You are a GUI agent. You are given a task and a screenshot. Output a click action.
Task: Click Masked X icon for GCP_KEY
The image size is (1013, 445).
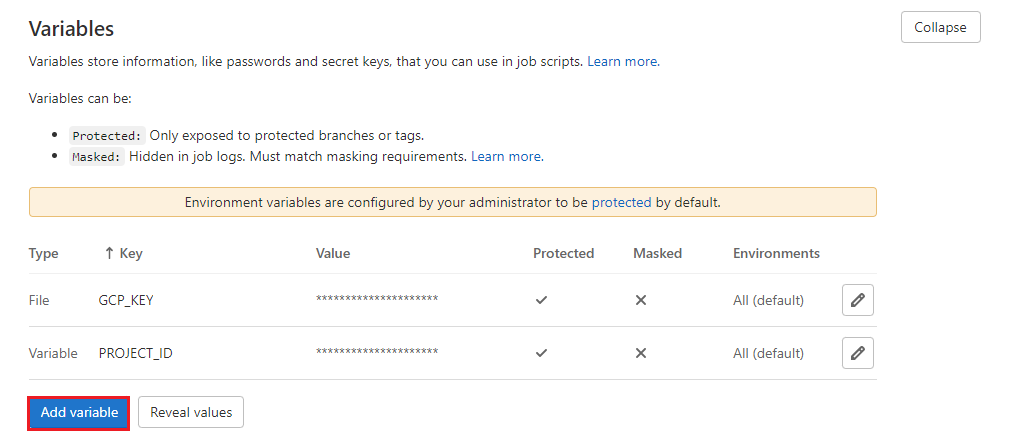tap(641, 300)
